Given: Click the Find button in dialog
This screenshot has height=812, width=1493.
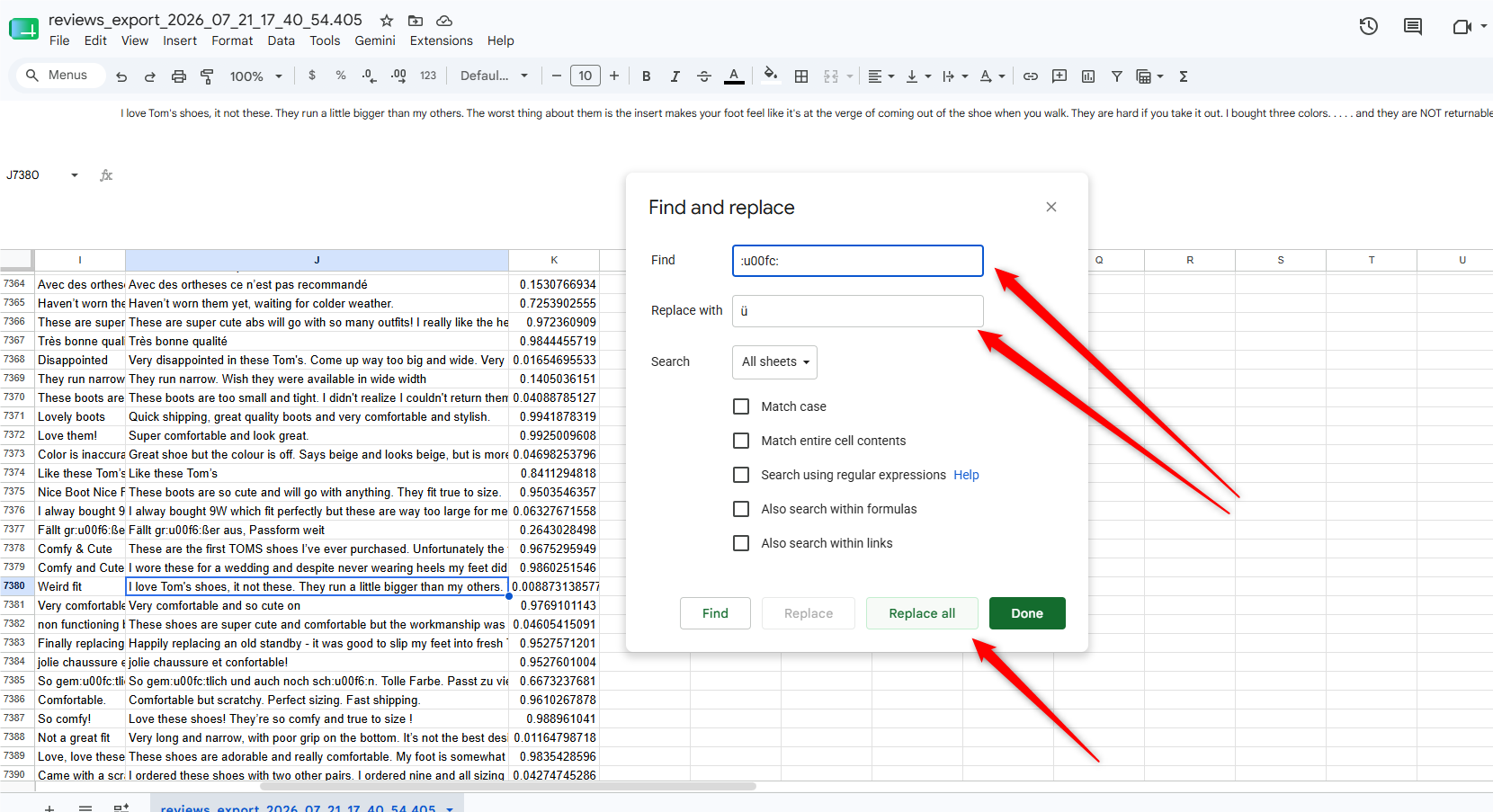Looking at the screenshot, I should click(715, 613).
